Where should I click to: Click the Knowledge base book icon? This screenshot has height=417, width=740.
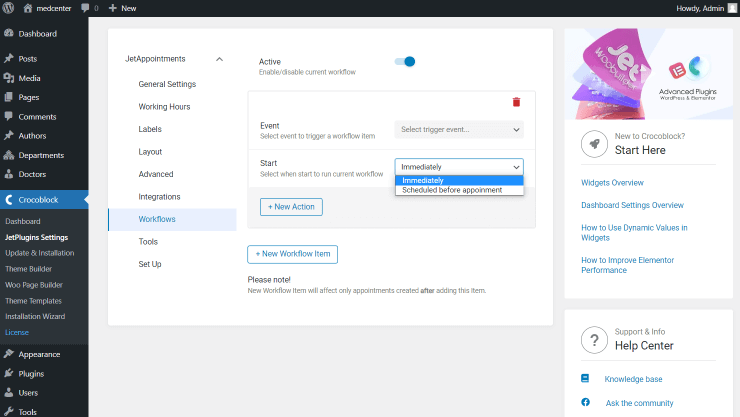coord(585,378)
